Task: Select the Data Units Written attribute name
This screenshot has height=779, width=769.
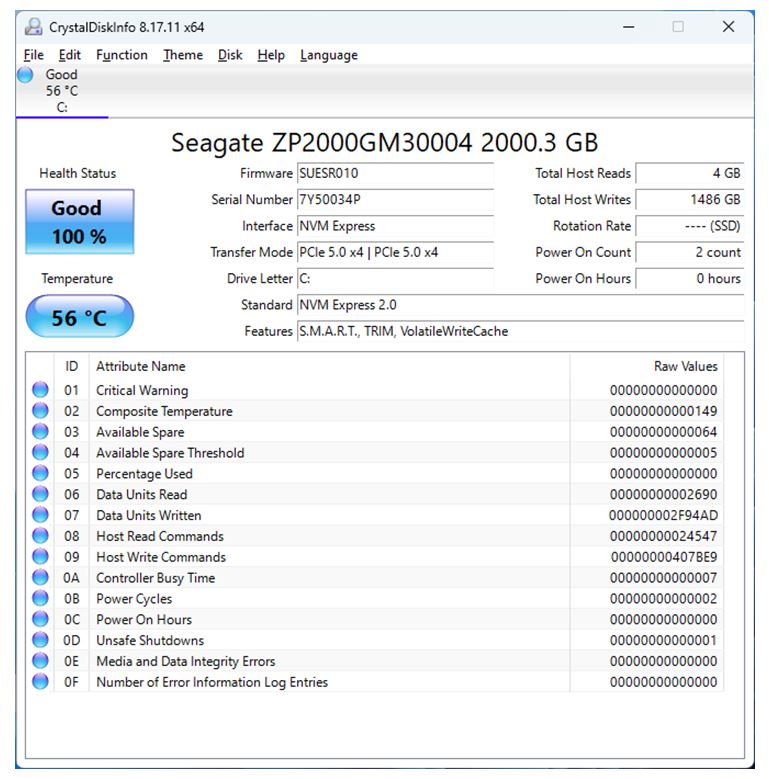Action: [149, 516]
